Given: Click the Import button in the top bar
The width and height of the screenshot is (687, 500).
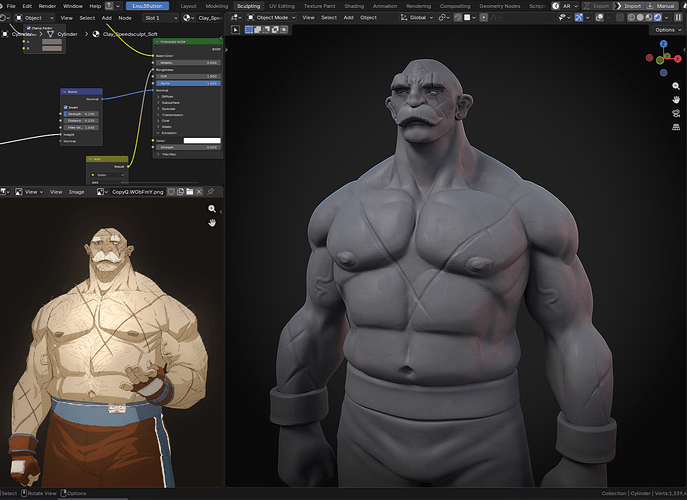Looking at the screenshot, I should click(x=628, y=6).
